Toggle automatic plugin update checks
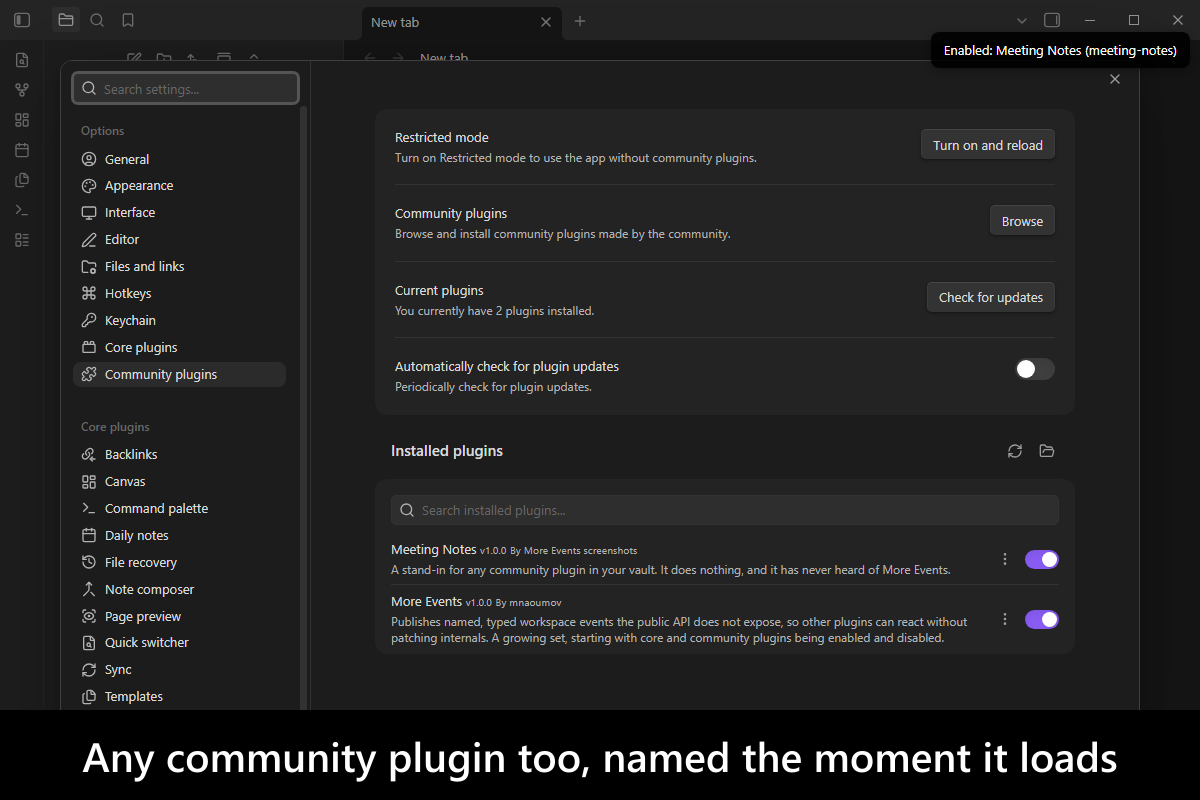This screenshot has width=1200, height=800. 1035,369
